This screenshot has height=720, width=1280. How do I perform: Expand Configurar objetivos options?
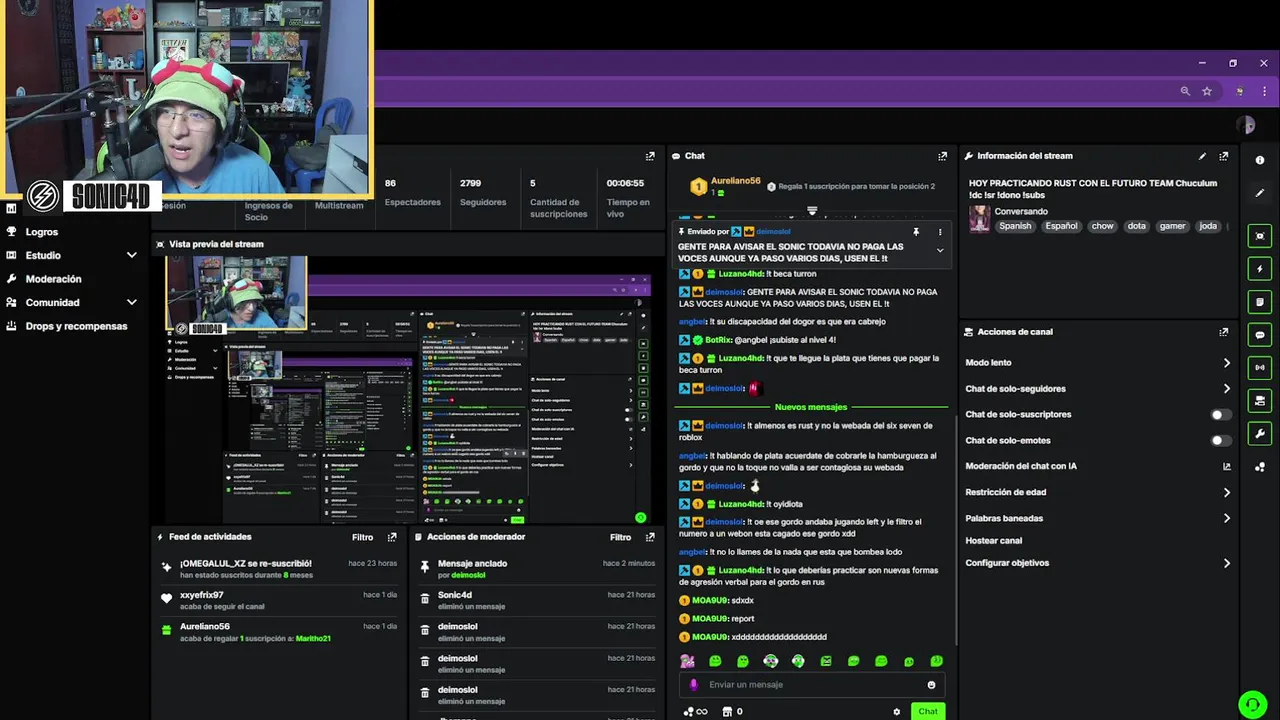point(1227,563)
